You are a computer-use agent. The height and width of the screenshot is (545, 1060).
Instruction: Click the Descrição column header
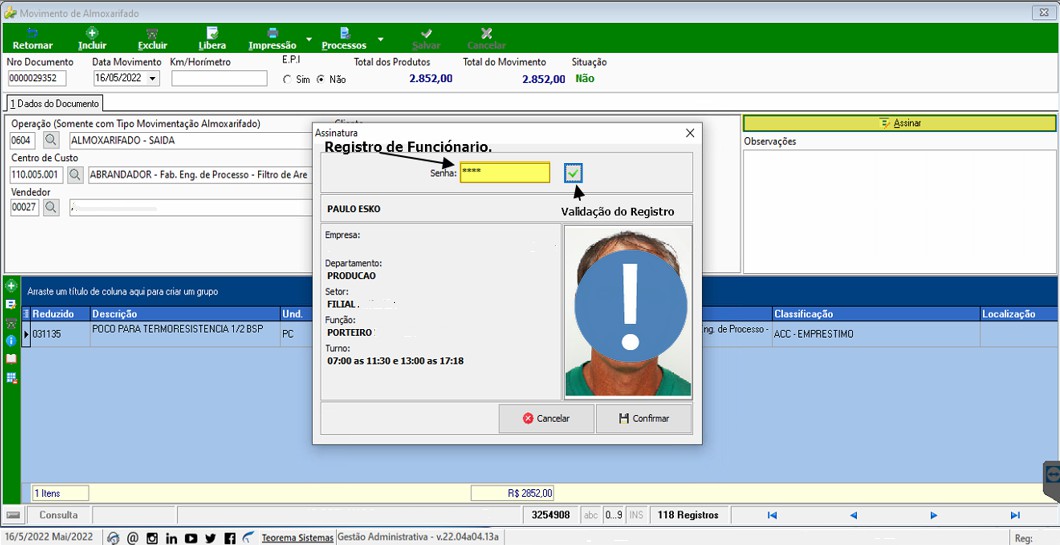point(185,314)
